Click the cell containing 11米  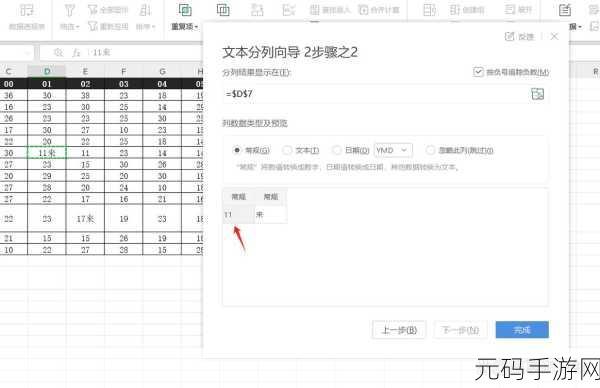(47, 153)
